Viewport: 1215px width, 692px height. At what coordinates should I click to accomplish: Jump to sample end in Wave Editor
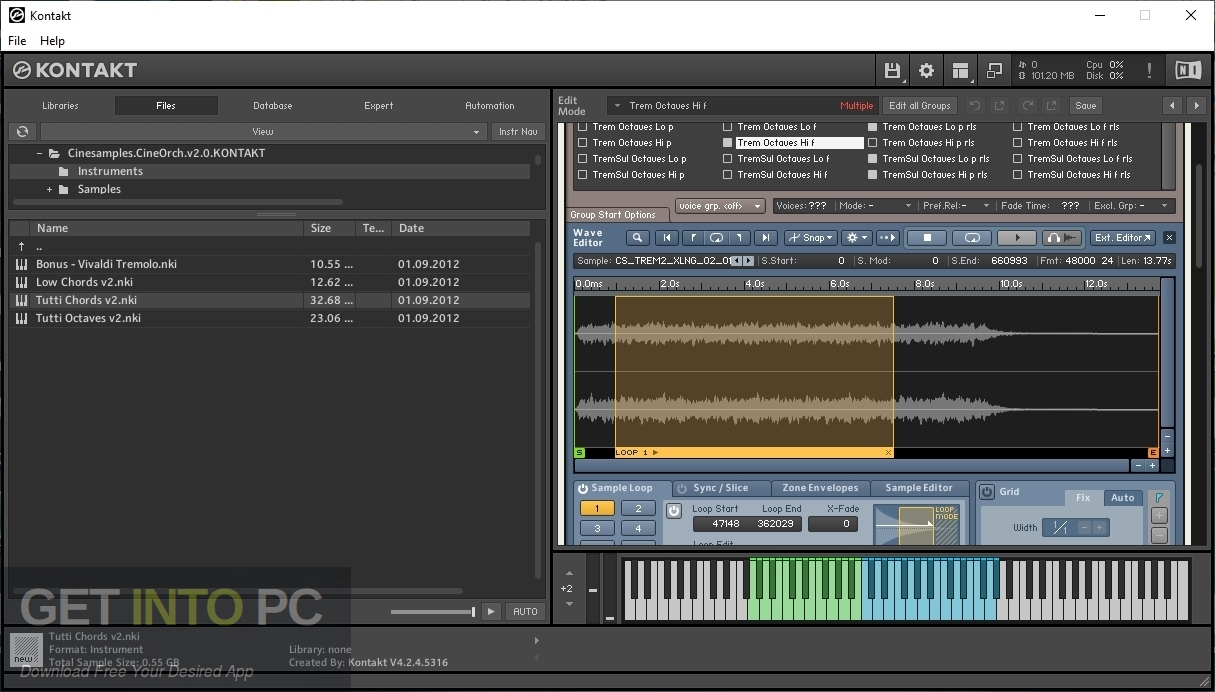(x=765, y=238)
